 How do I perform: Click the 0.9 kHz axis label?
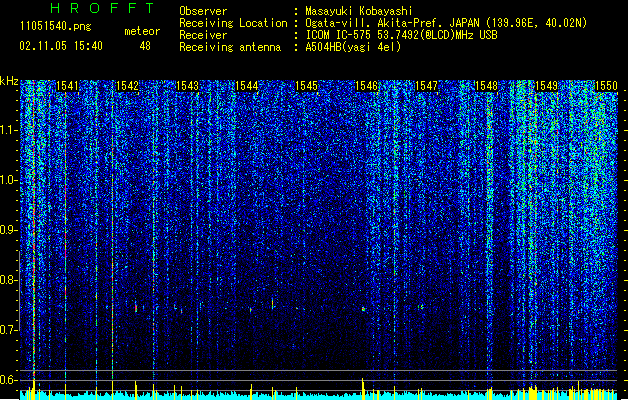[9, 230]
